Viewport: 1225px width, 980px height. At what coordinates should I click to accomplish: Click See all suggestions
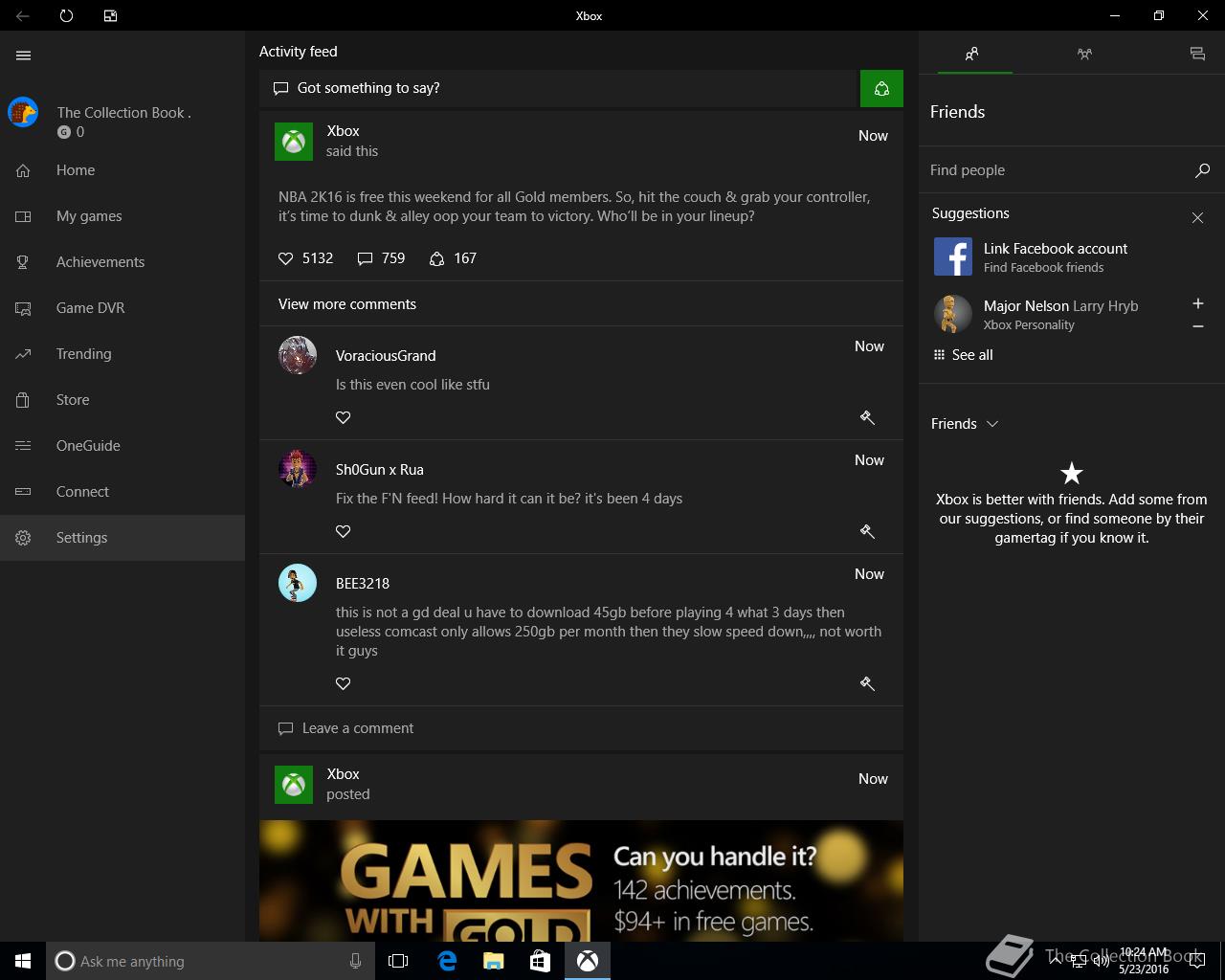964,355
